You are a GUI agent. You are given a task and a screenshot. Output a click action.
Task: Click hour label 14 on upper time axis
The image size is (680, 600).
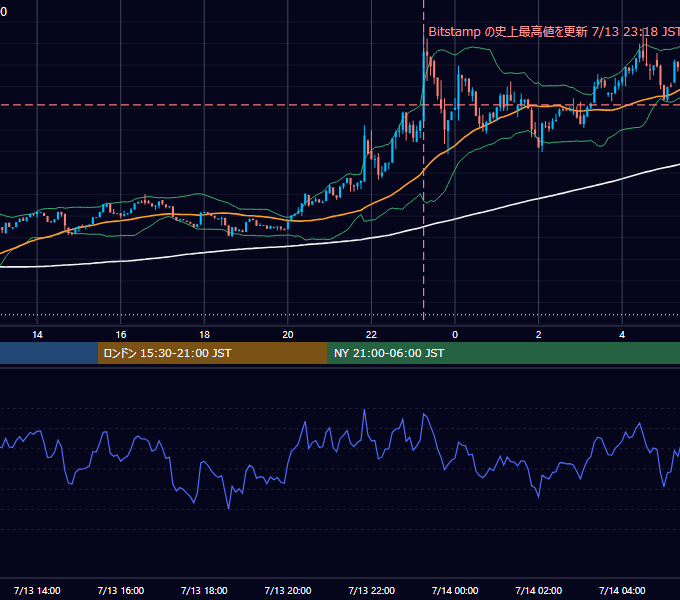click(37, 335)
